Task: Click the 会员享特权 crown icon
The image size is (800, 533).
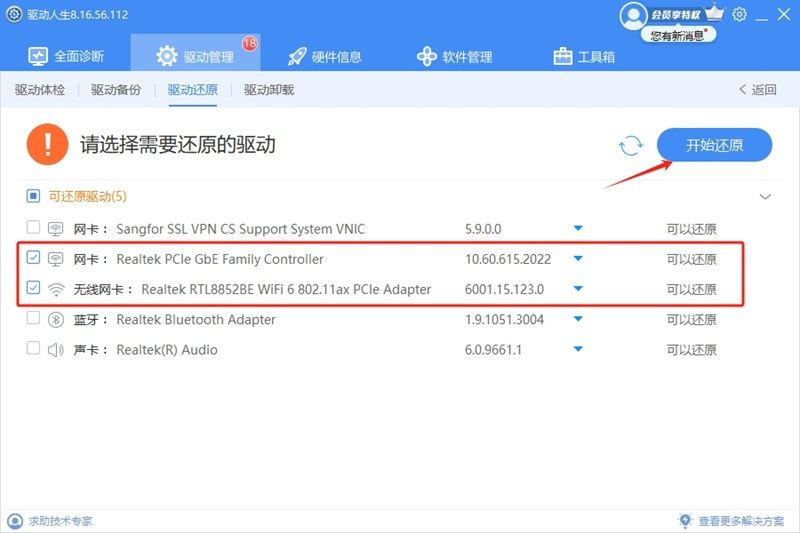Action: pyautogui.click(x=715, y=12)
